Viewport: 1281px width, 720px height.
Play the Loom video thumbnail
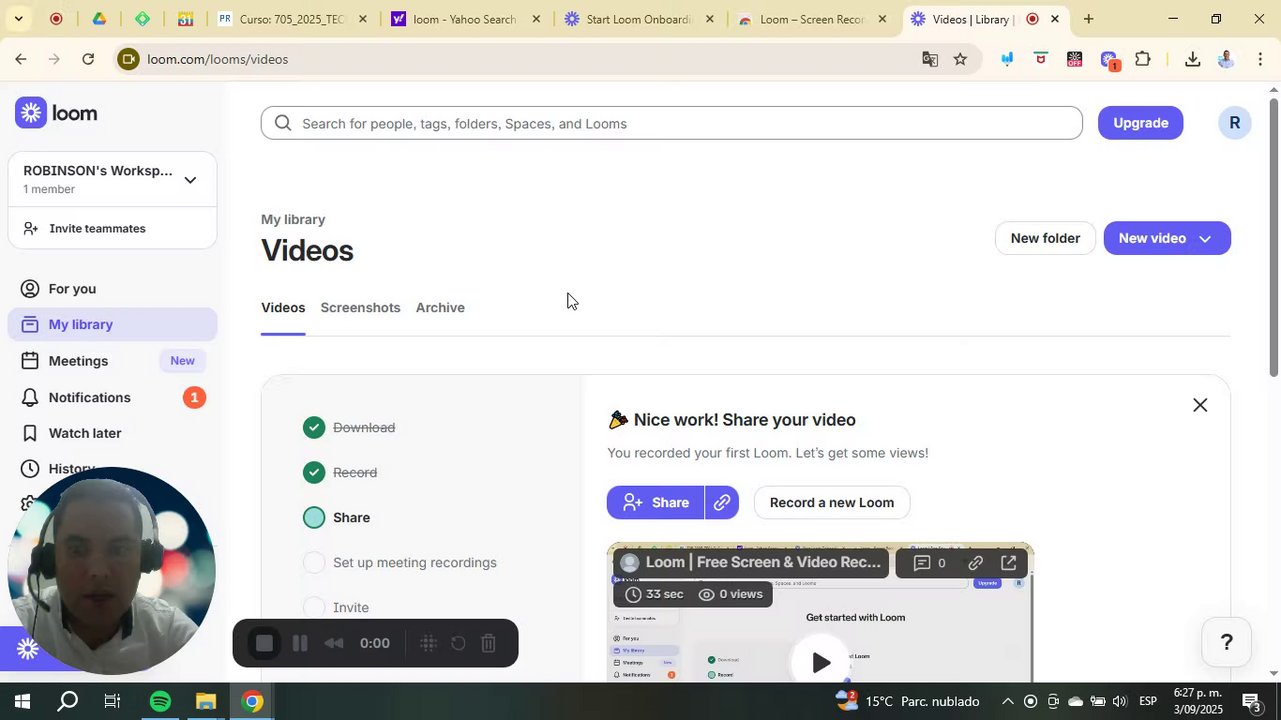click(820, 662)
